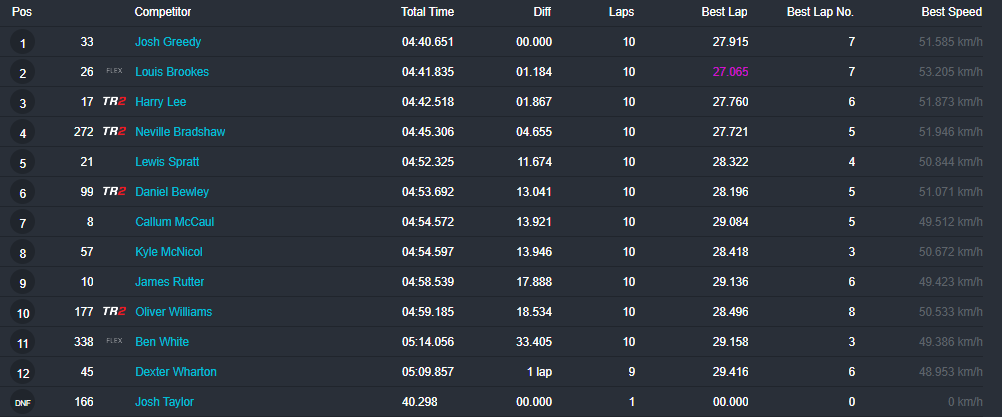Open Dexter Wharton's competitor page

(176, 372)
